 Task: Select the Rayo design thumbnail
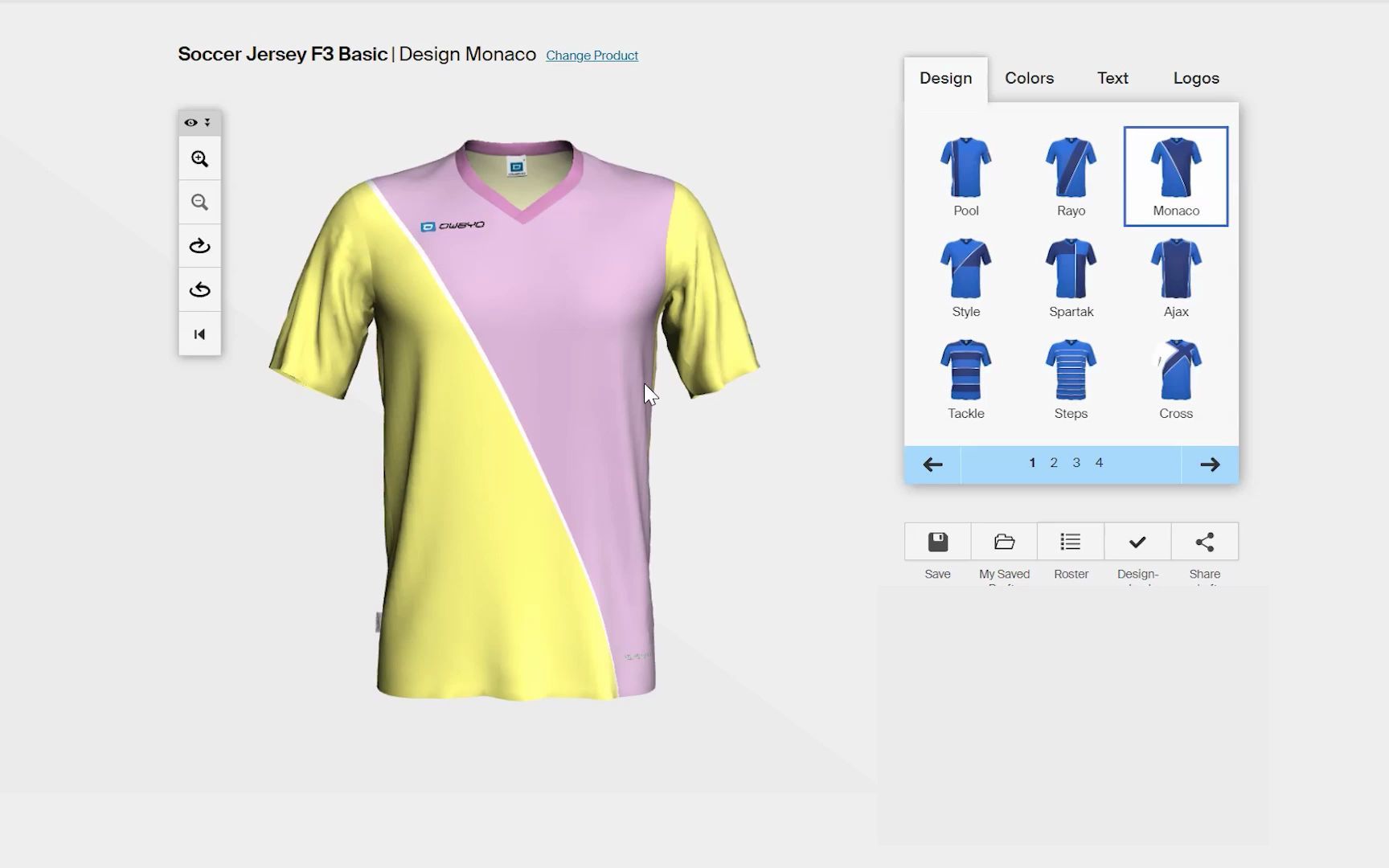1071,177
